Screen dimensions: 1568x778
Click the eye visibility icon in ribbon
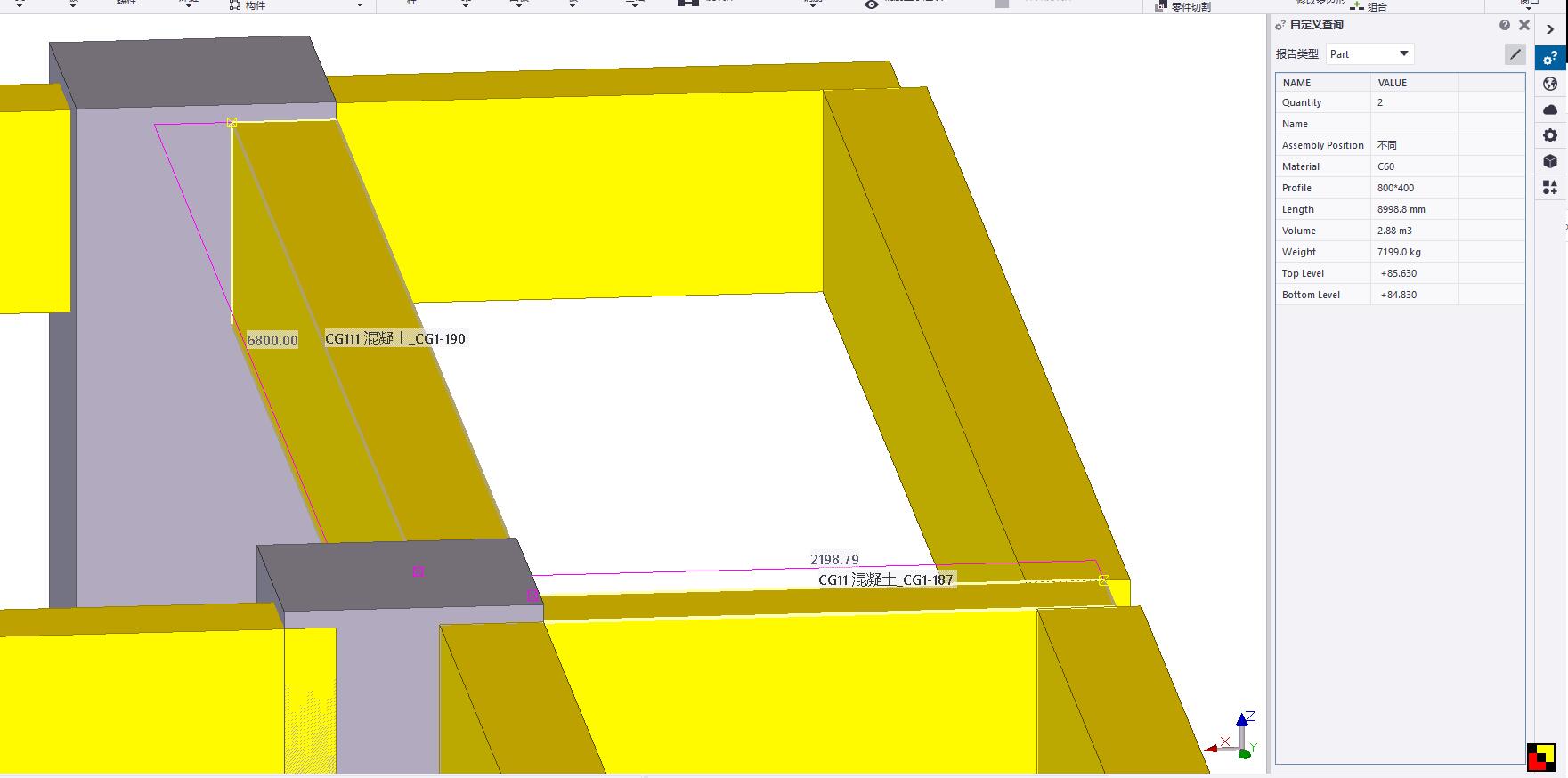tap(872, 4)
